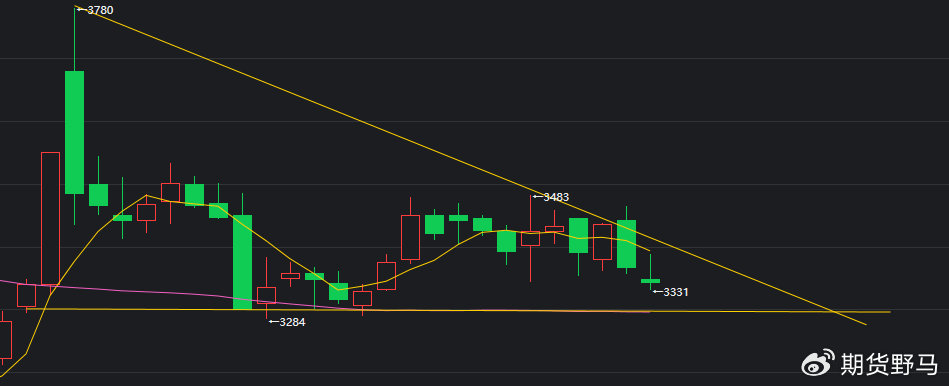
Task: Select the tall green candle below 3780
Action: click(74, 132)
